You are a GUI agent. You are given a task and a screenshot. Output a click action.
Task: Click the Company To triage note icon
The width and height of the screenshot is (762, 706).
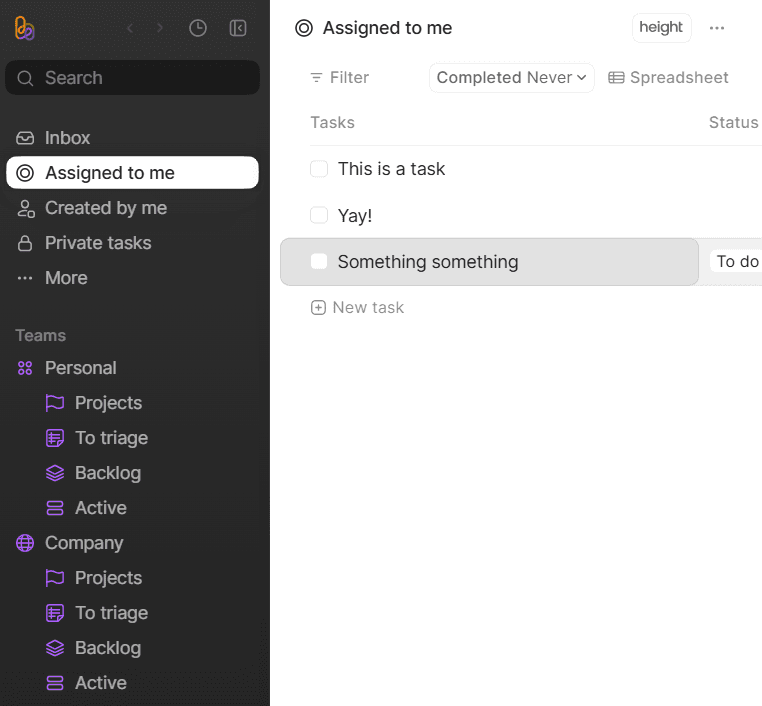55,613
